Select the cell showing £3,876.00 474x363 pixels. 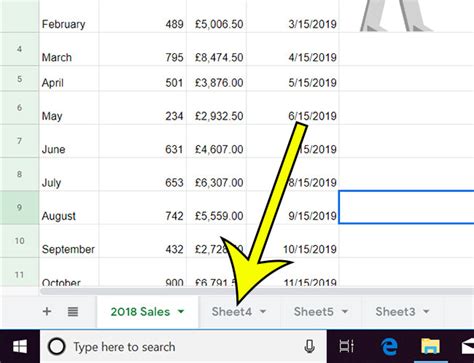click(217, 79)
